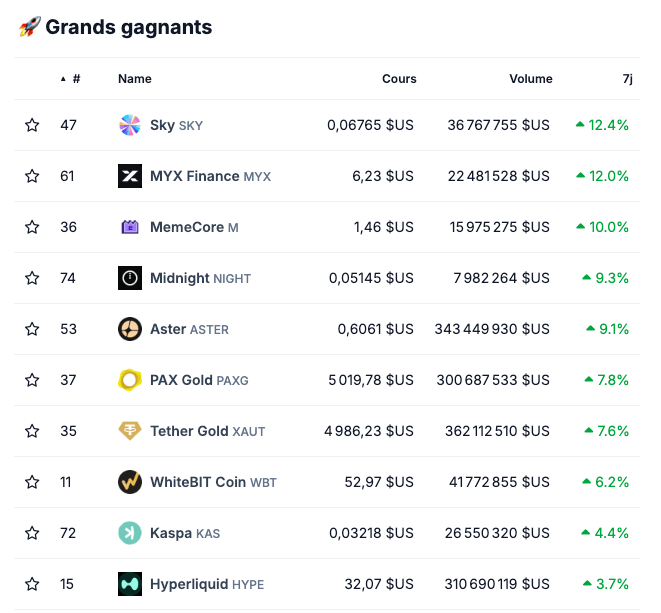This screenshot has width=661, height=613.
Task: Sort by the Cours column header
Action: (x=399, y=79)
